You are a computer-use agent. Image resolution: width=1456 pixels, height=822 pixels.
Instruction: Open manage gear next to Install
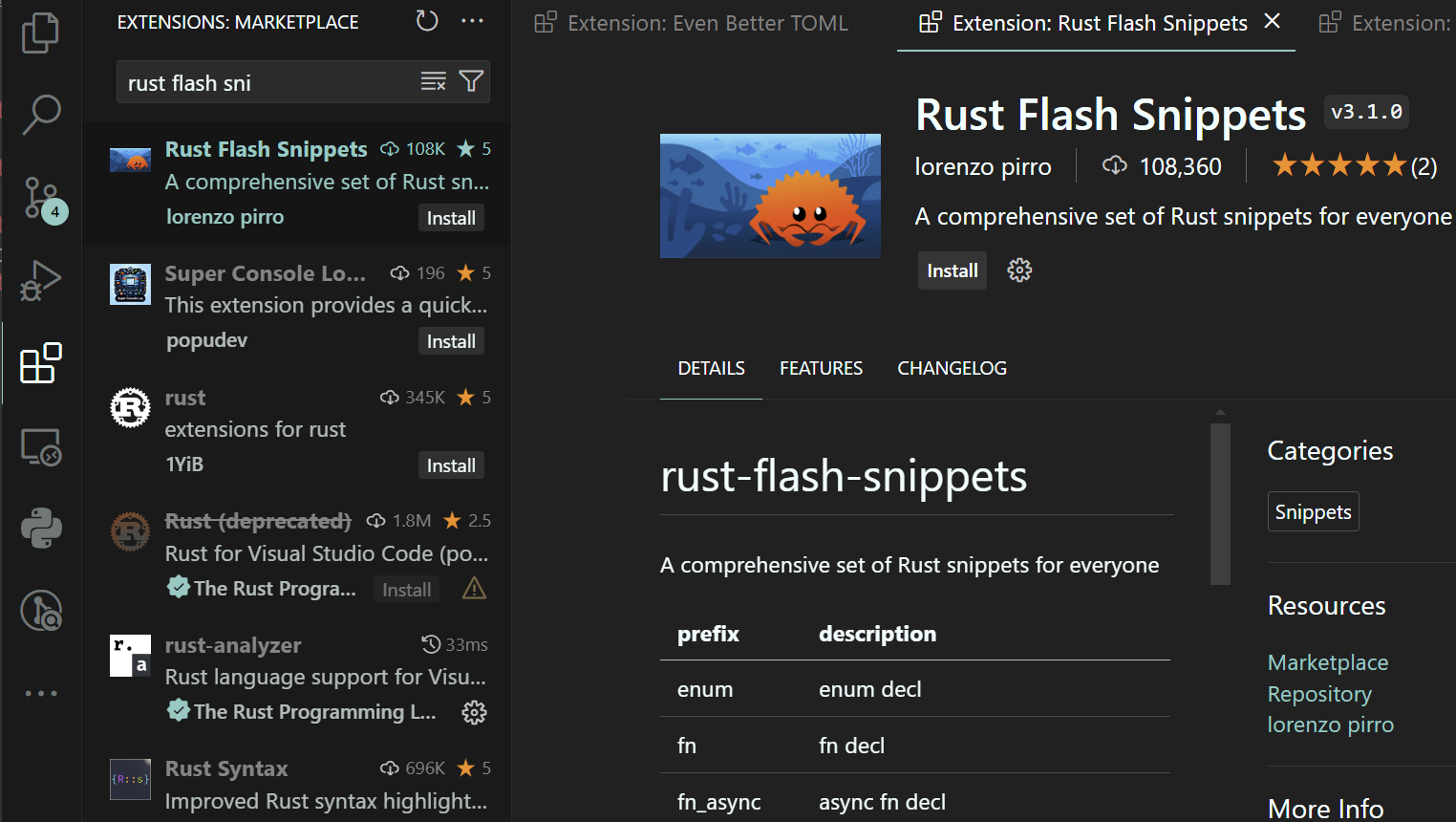(x=1019, y=270)
